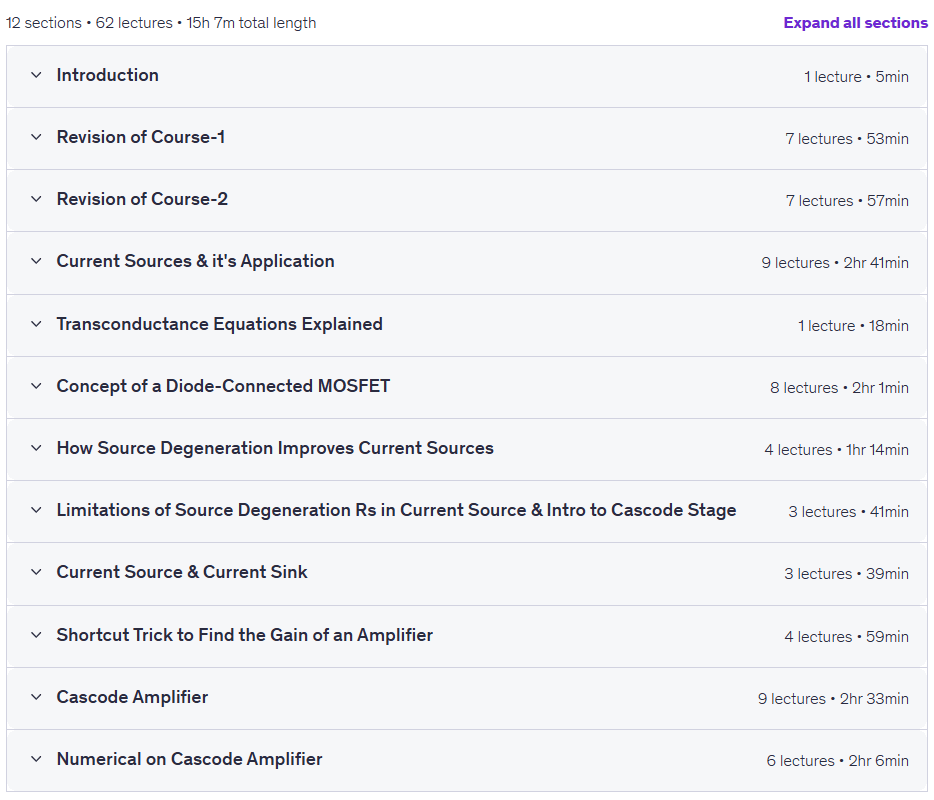The height and width of the screenshot is (800, 934).
Task: Open Shortcut Trick to Find the Gain title
Action: 245,635
